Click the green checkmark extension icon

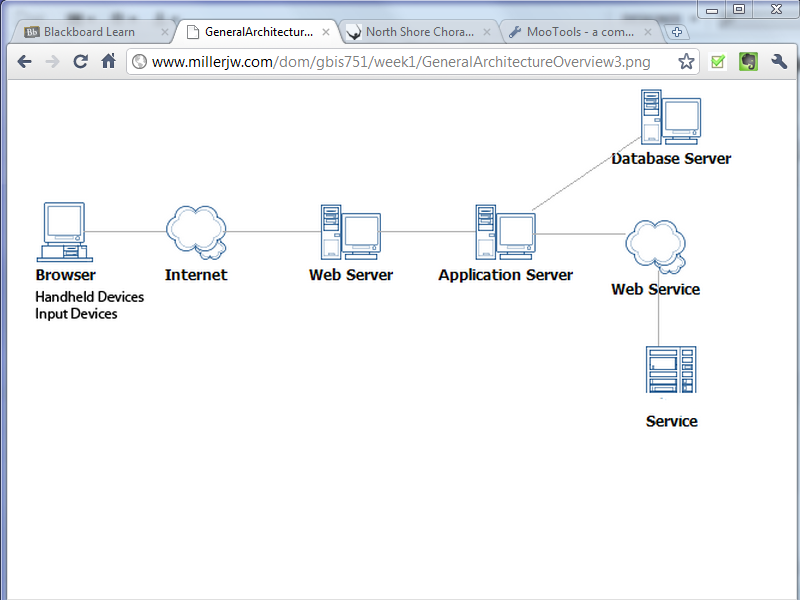717,62
